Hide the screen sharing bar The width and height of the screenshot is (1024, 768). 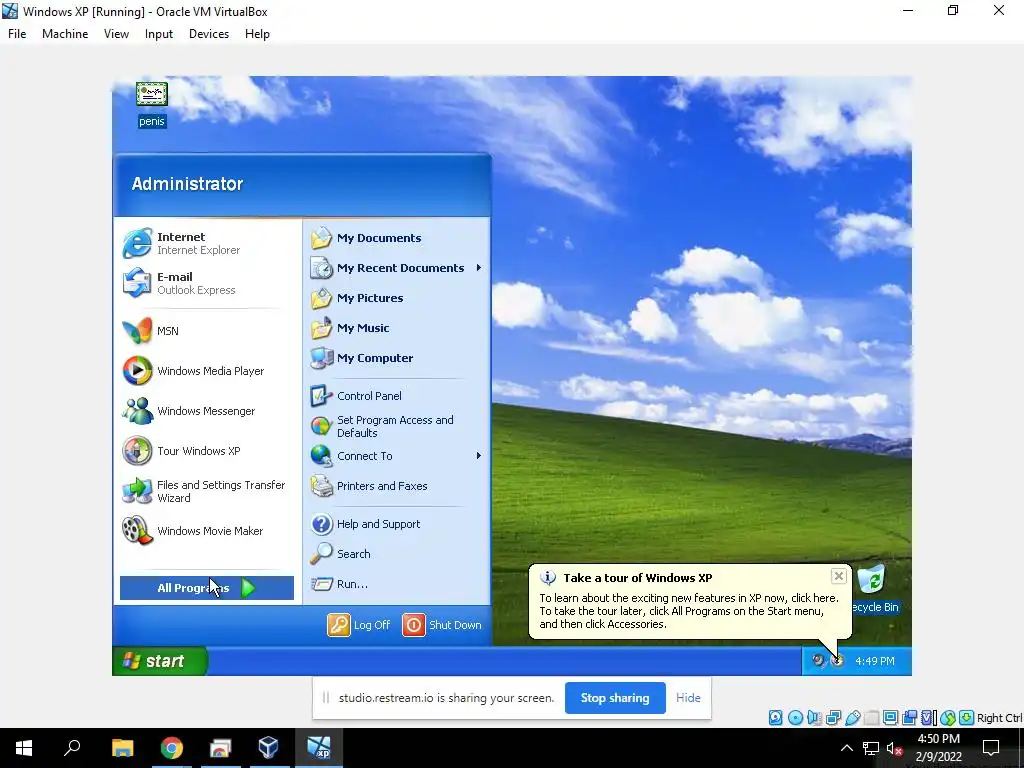click(x=688, y=698)
